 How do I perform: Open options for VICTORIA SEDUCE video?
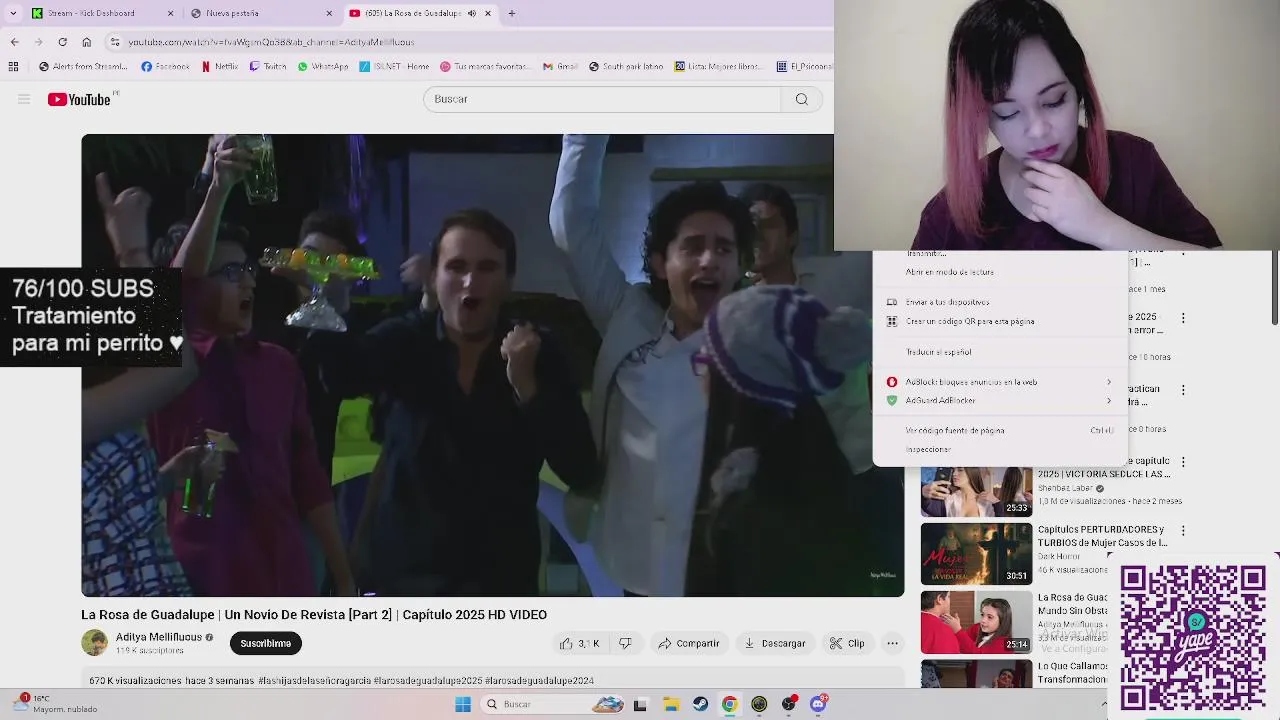pyautogui.click(x=1183, y=462)
